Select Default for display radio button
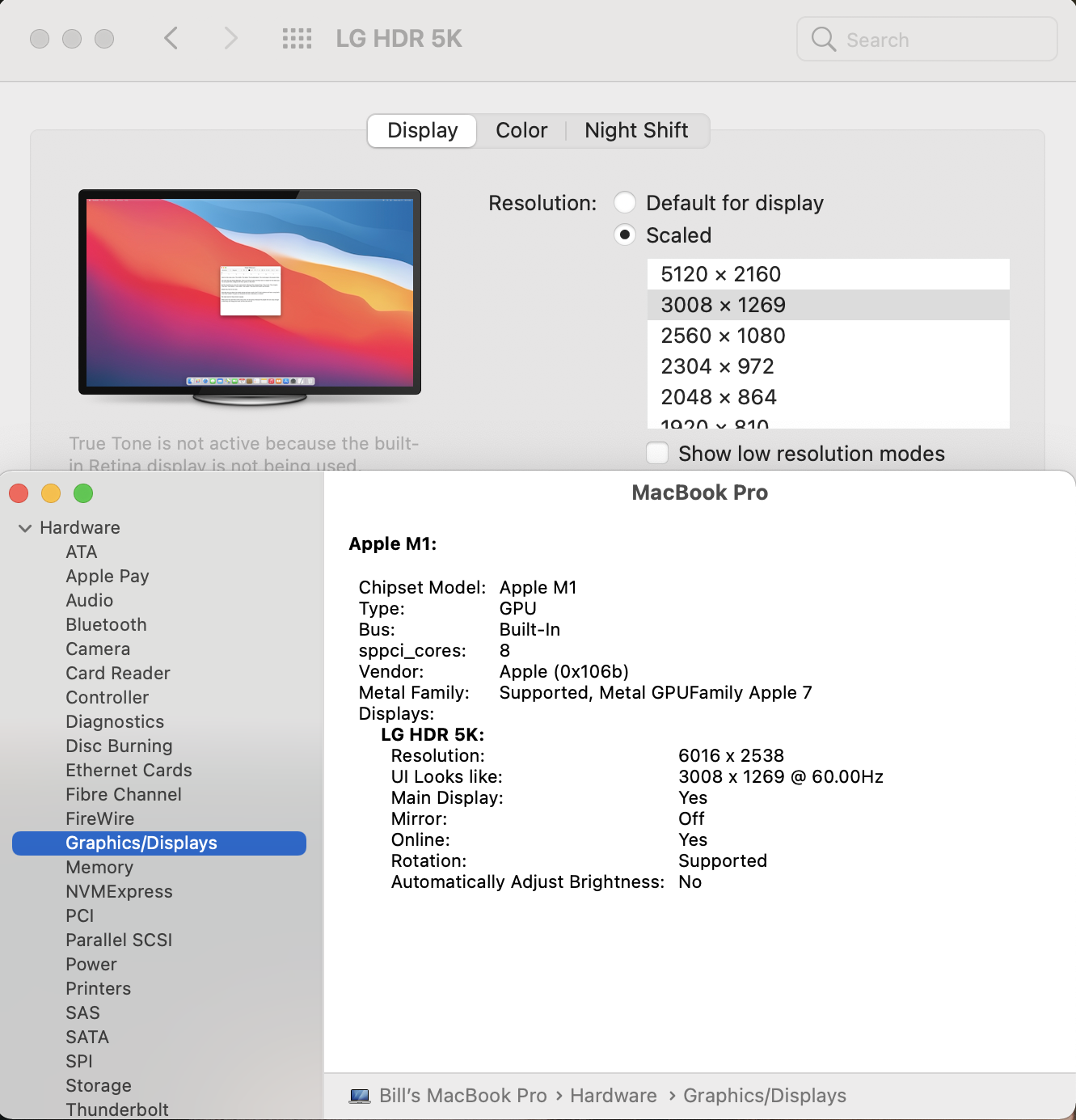The width and height of the screenshot is (1076, 1120). (x=625, y=202)
